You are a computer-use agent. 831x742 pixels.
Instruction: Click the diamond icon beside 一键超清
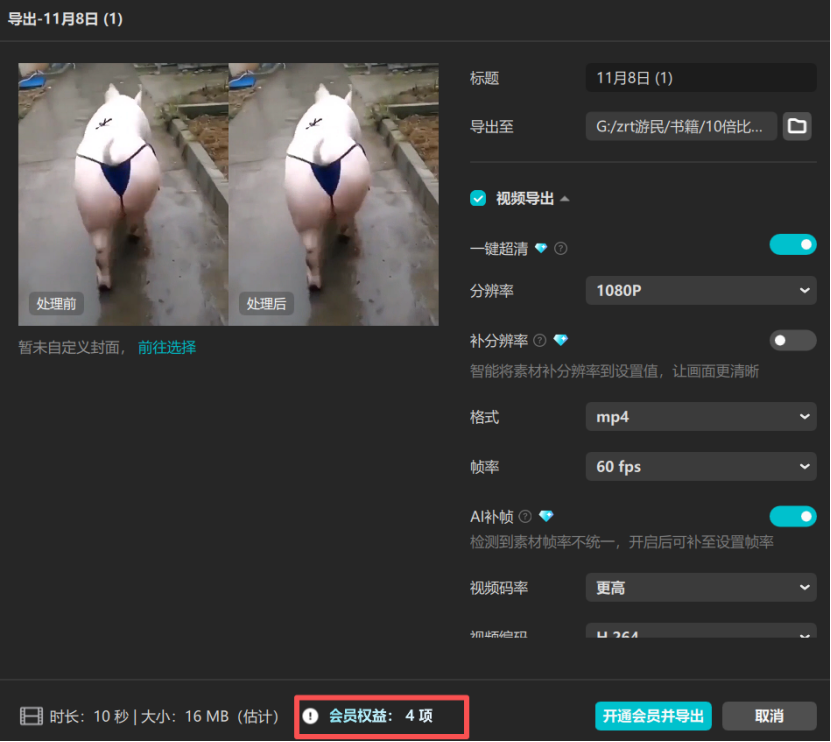[x=541, y=248]
